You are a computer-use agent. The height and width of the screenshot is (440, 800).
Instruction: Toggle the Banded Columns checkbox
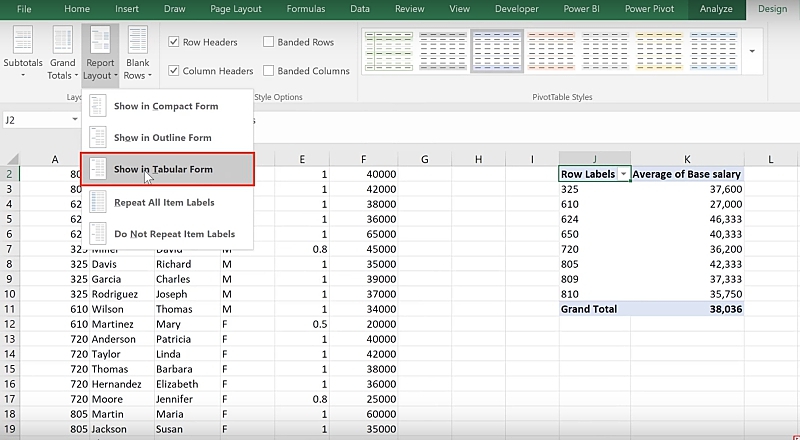(x=269, y=71)
